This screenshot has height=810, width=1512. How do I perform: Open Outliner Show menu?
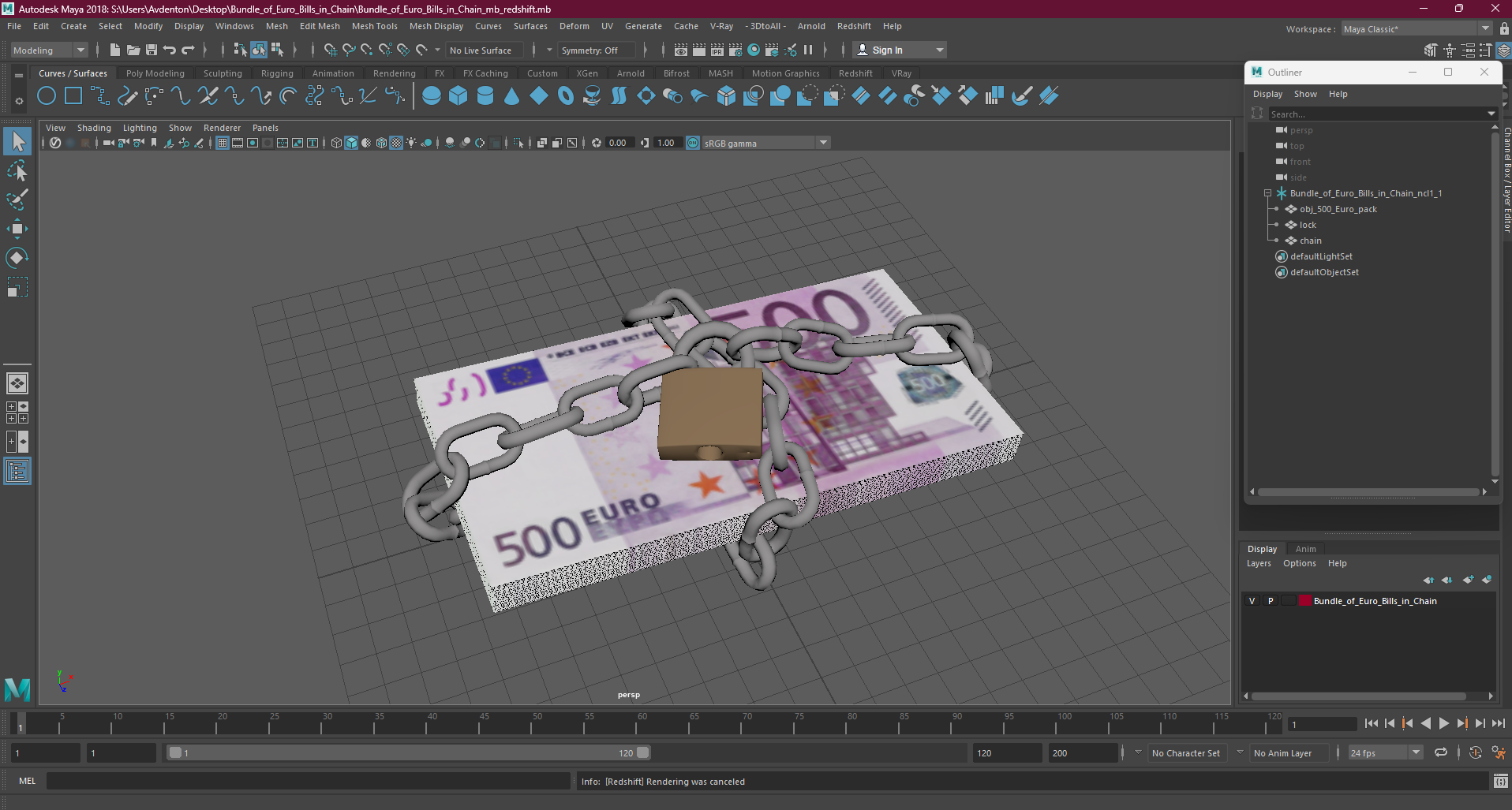(1305, 94)
